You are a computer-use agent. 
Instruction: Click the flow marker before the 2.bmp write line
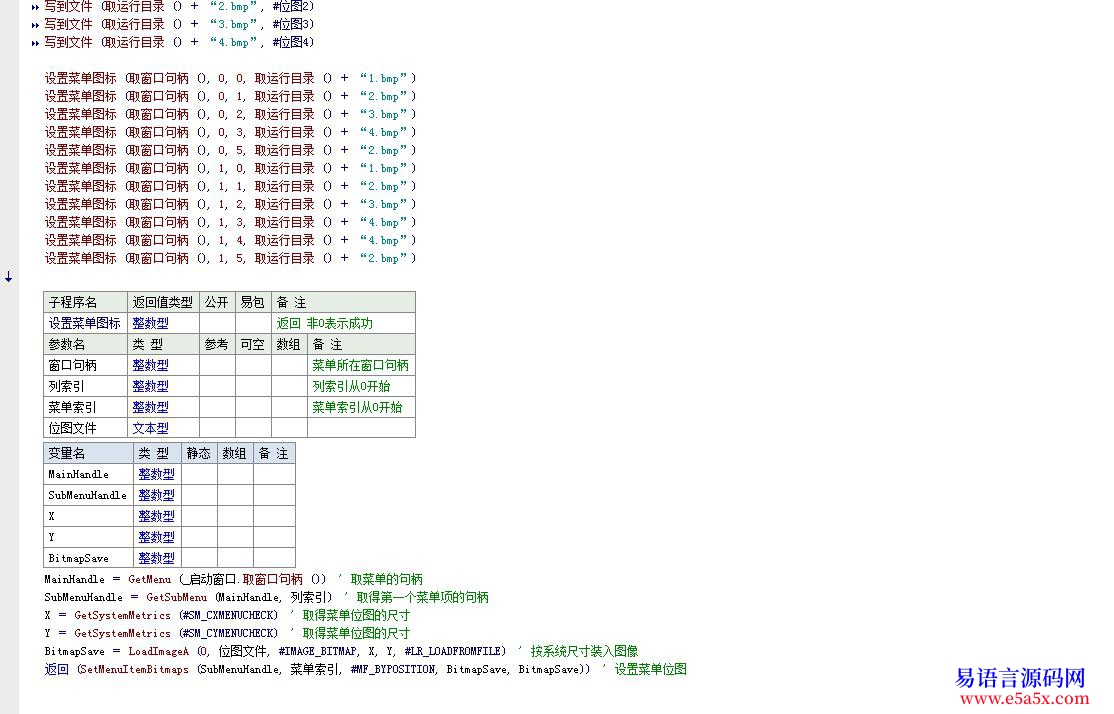coord(35,7)
